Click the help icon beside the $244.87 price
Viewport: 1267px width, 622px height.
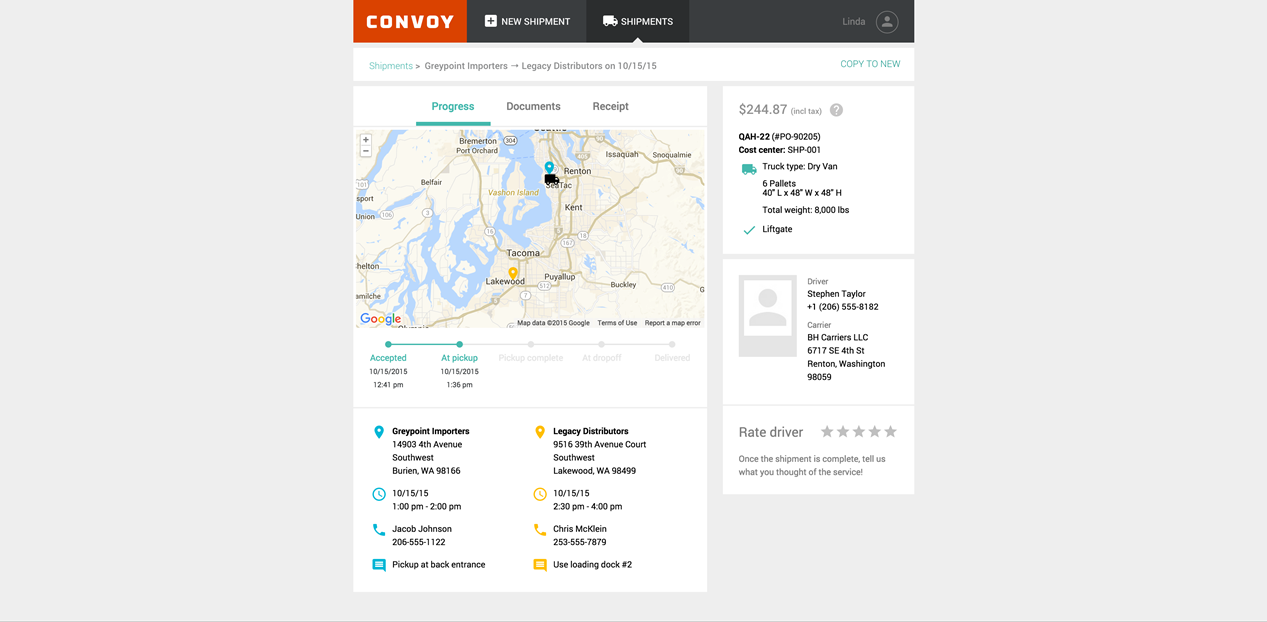[x=836, y=110]
